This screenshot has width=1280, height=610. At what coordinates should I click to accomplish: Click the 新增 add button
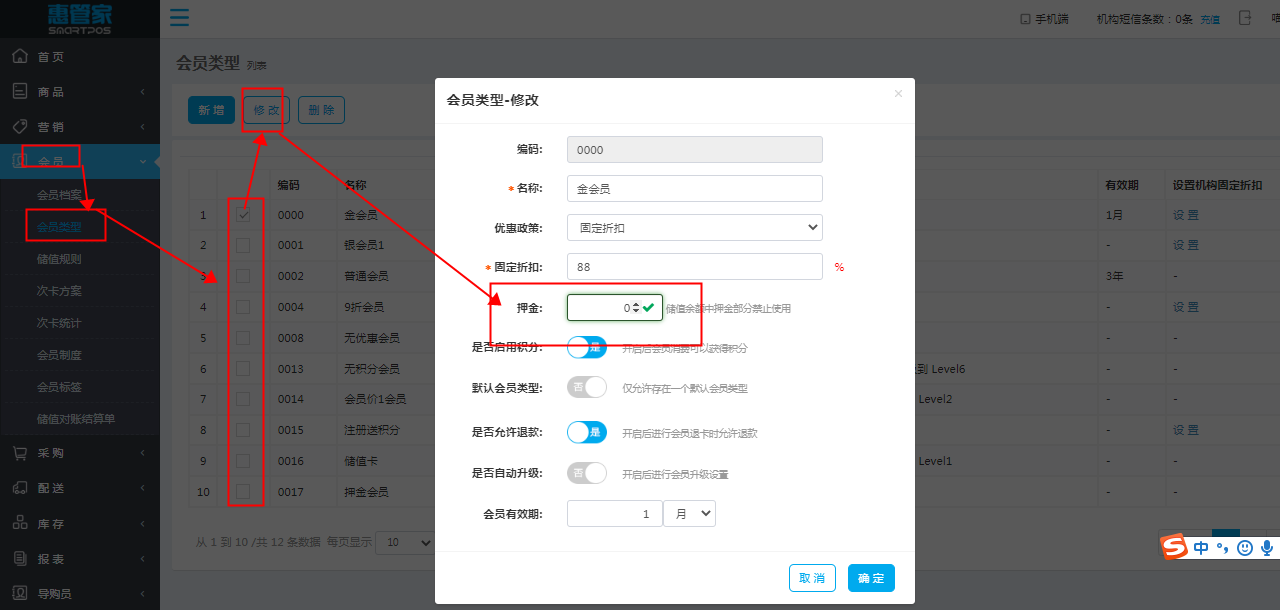point(211,110)
